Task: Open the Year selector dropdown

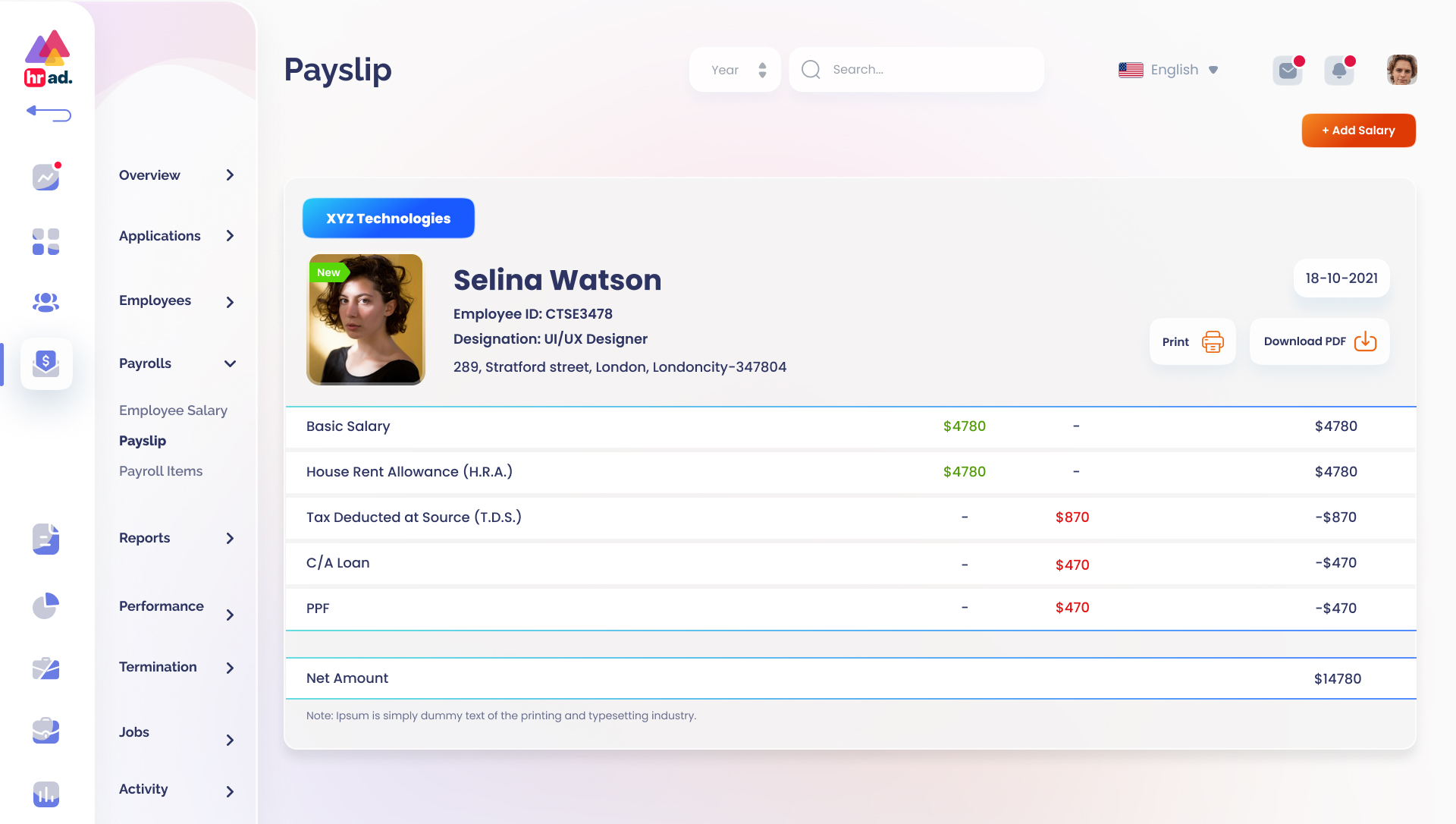Action: [x=734, y=70]
